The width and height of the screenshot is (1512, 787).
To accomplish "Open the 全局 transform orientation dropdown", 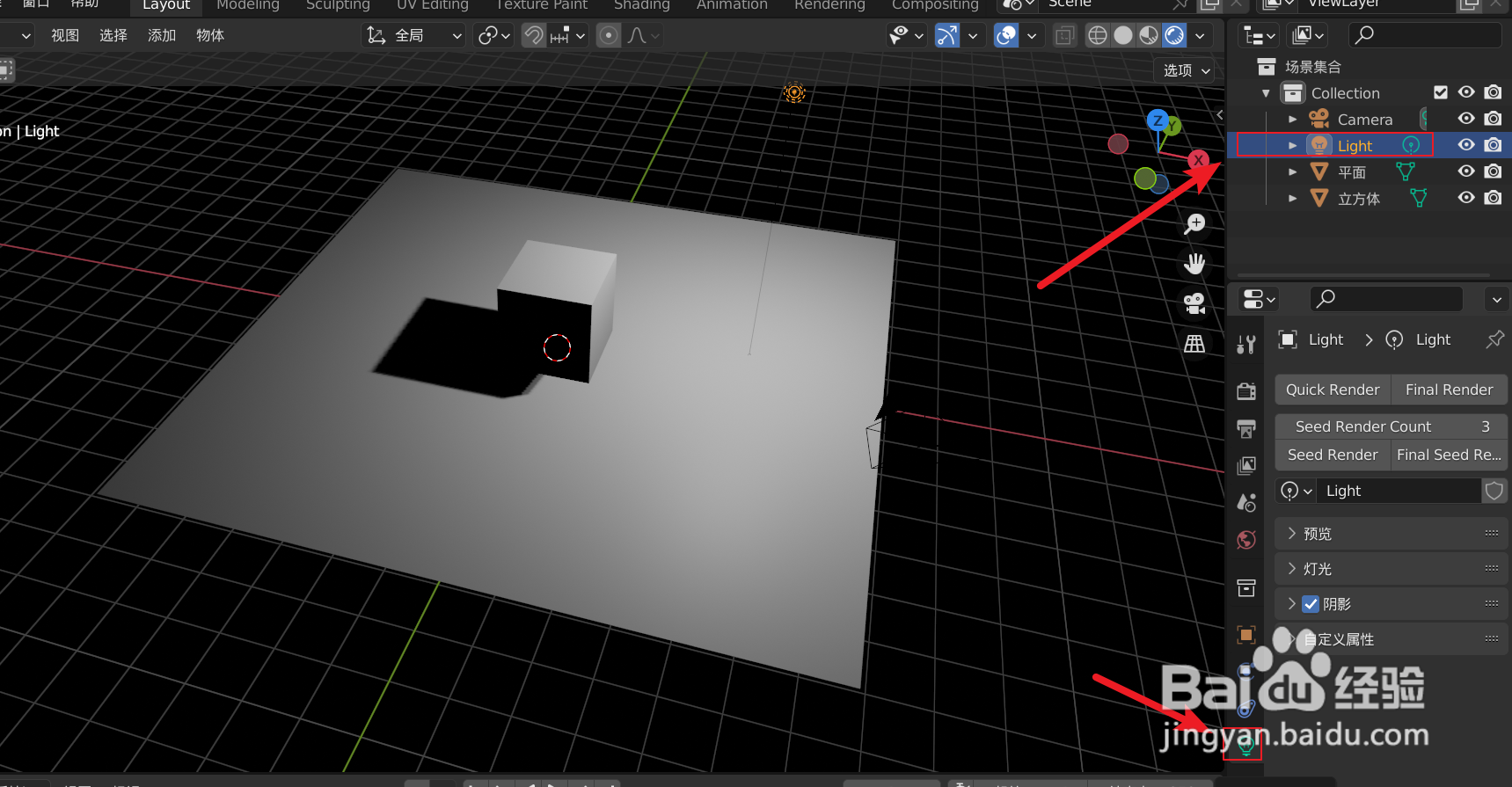I will click(x=413, y=35).
